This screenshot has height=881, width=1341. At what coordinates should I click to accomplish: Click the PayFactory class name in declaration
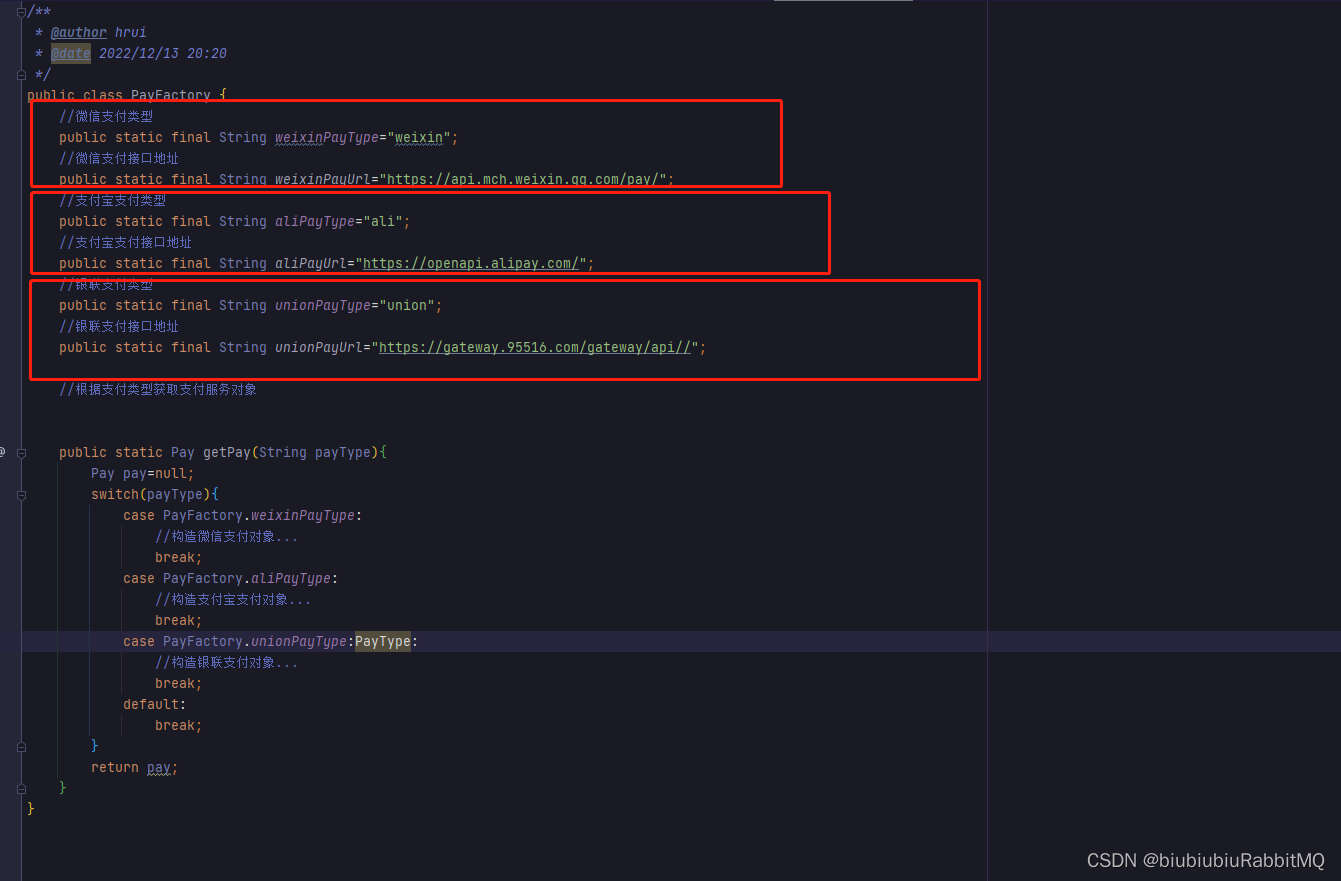point(171,96)
